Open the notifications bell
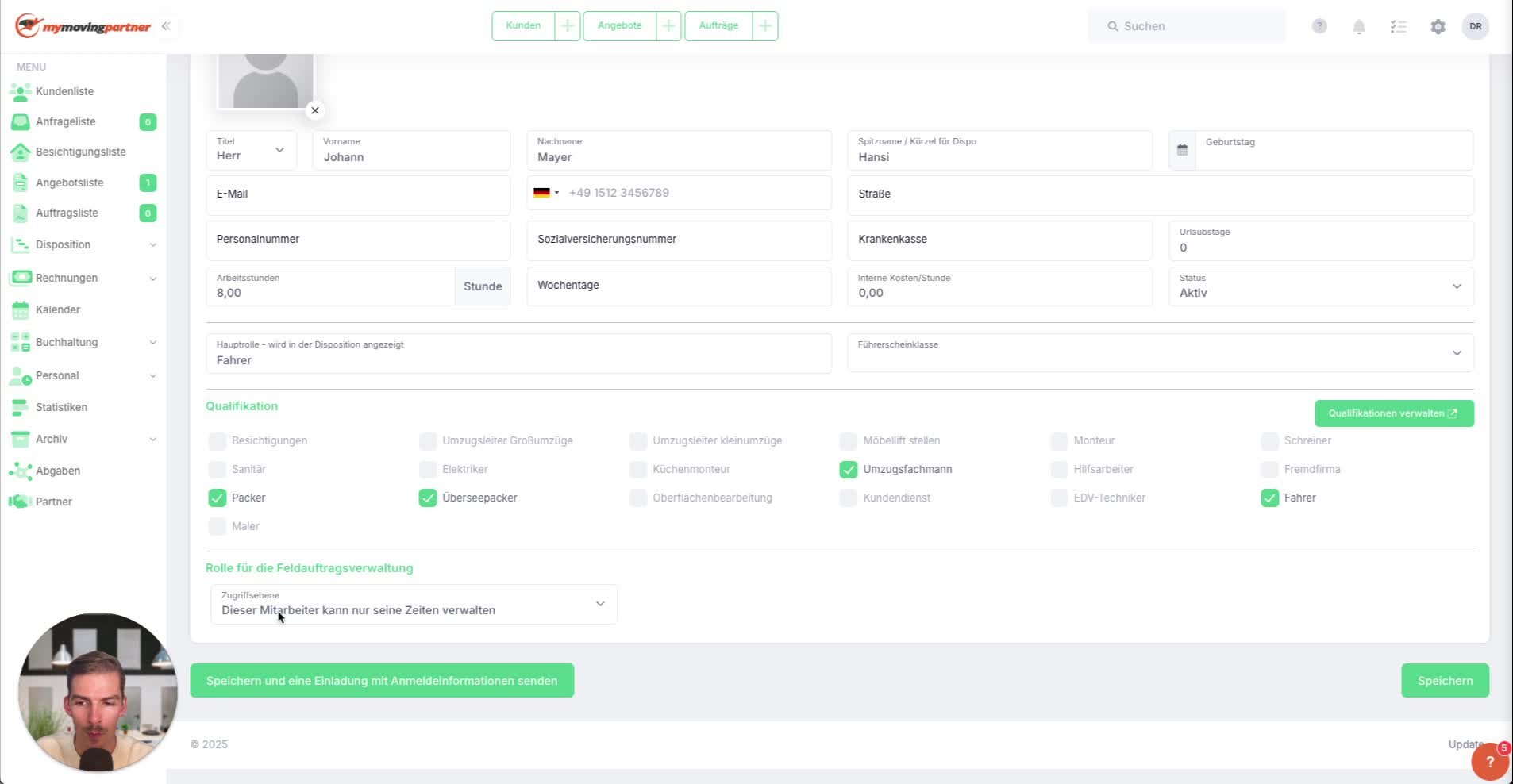1513x784 pixels. (x=1359, y=27)
